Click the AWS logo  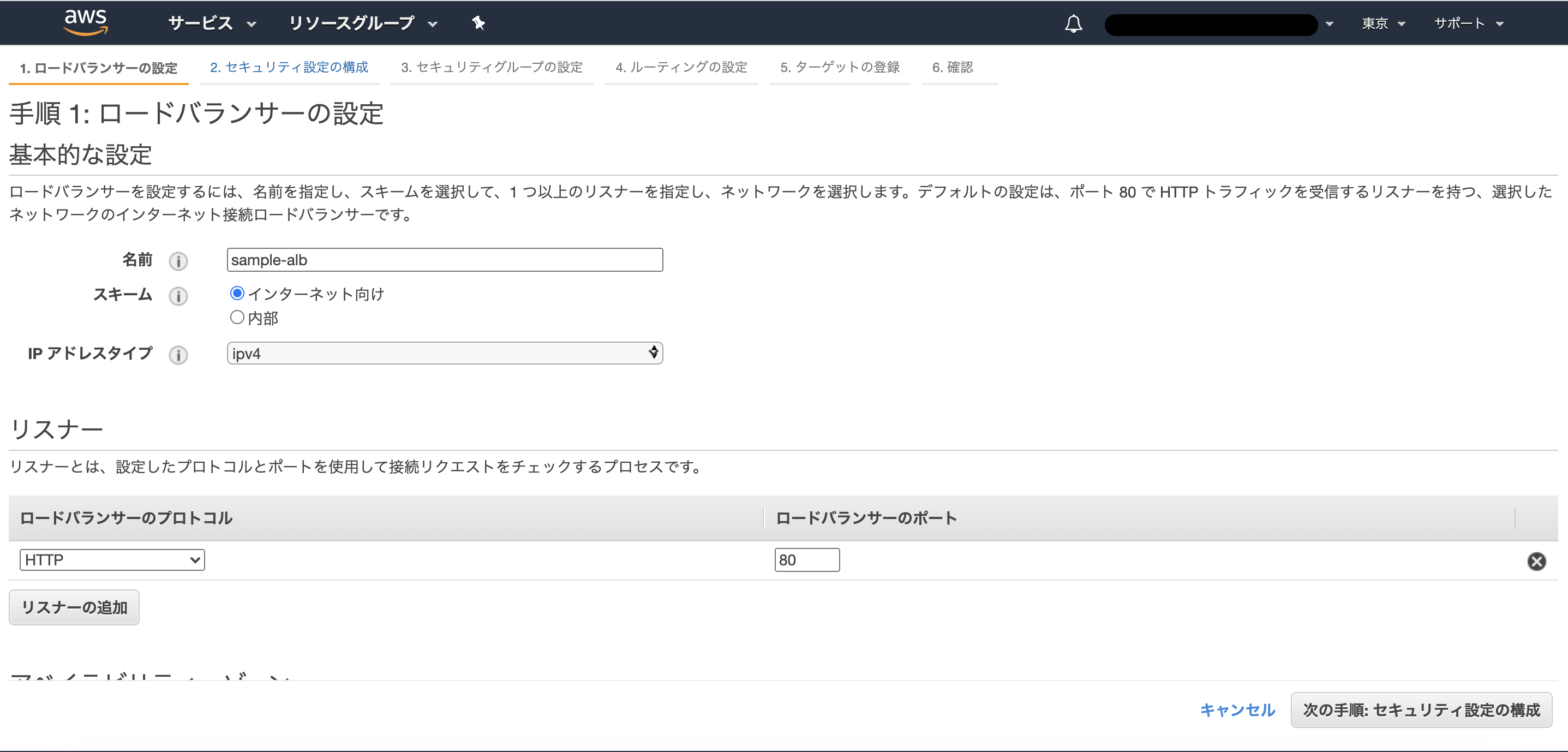coord(86,22)
